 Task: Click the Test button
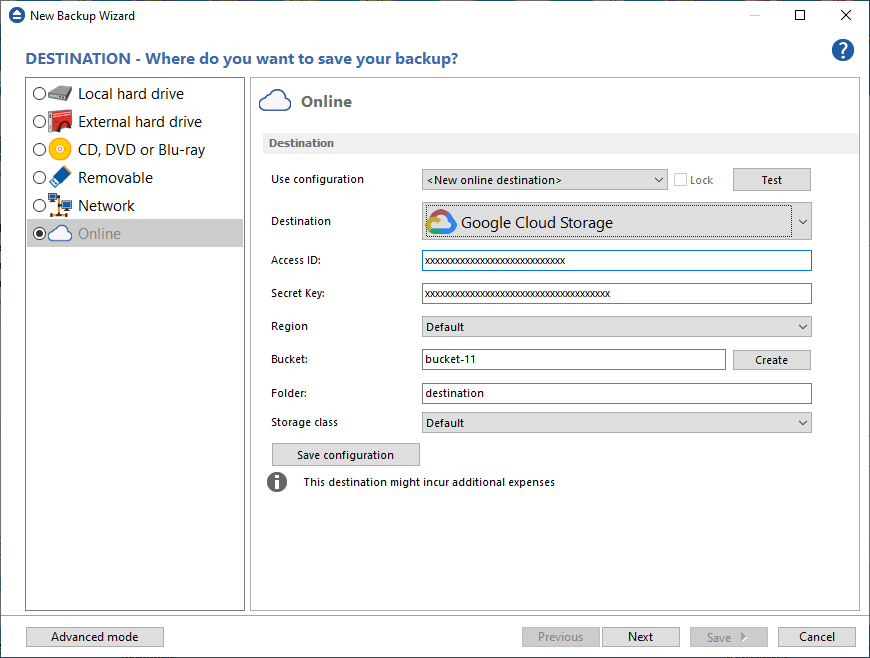[x=771, y=180]
